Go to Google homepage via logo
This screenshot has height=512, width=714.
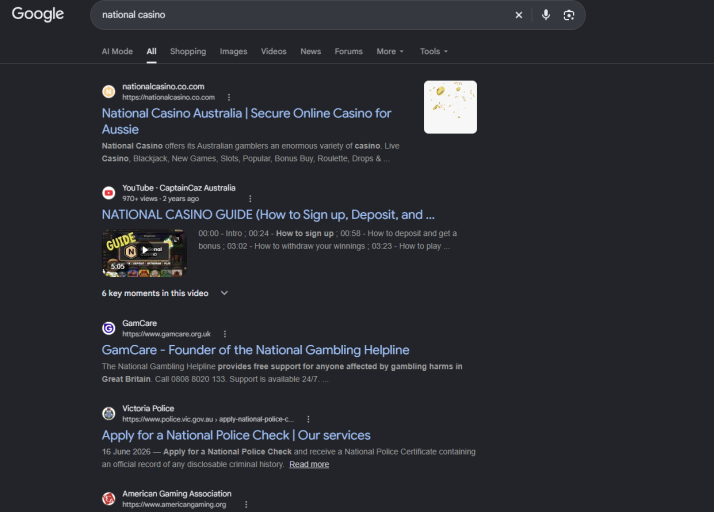(x=38, y=14)
